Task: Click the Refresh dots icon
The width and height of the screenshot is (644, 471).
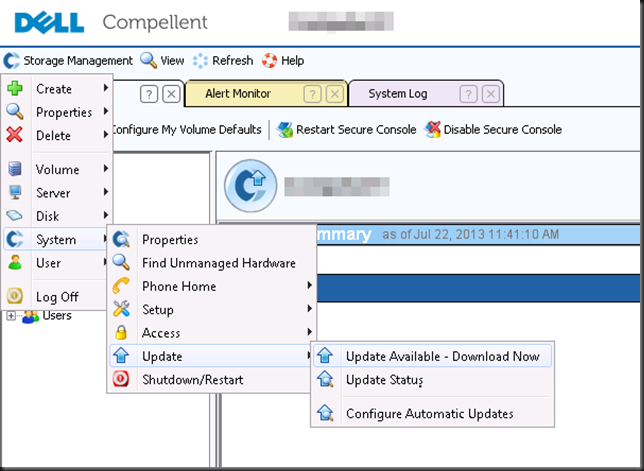Action: coord(200,61)
